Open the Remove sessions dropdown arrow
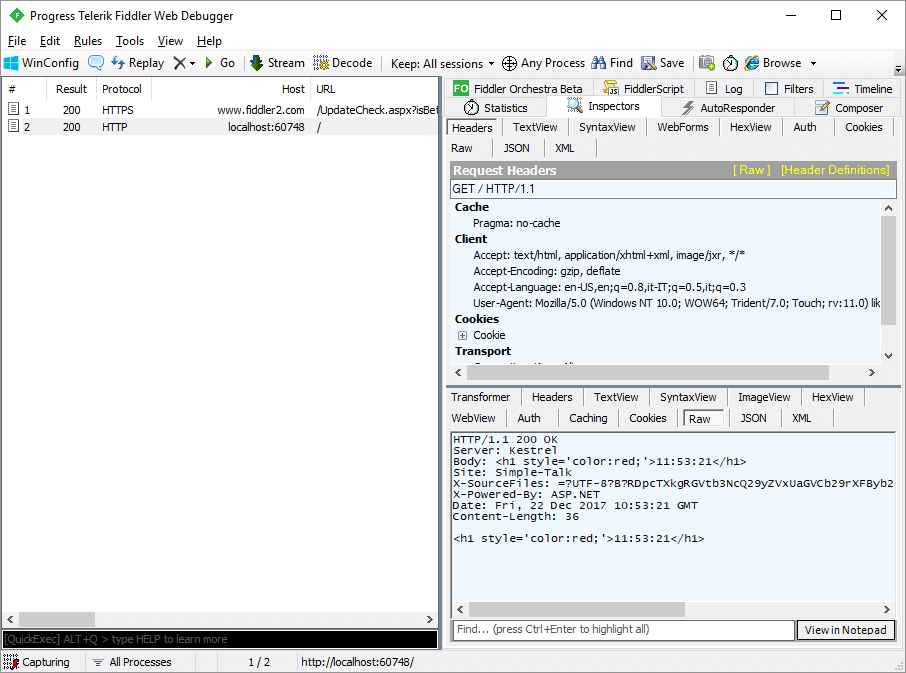The height and width of the screenshot is (673, 906). pyautogui.click(x=192, y=64)
